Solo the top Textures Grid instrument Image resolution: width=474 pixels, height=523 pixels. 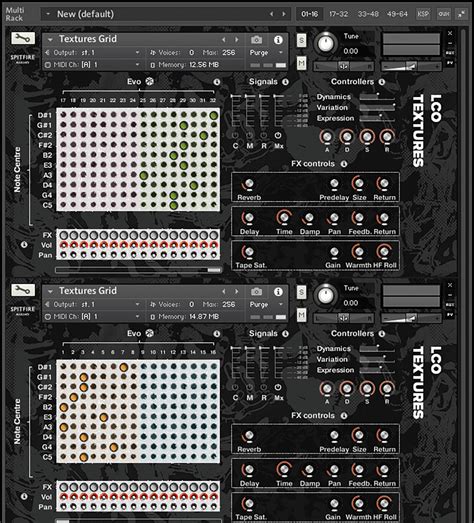(x=301, y=41)
